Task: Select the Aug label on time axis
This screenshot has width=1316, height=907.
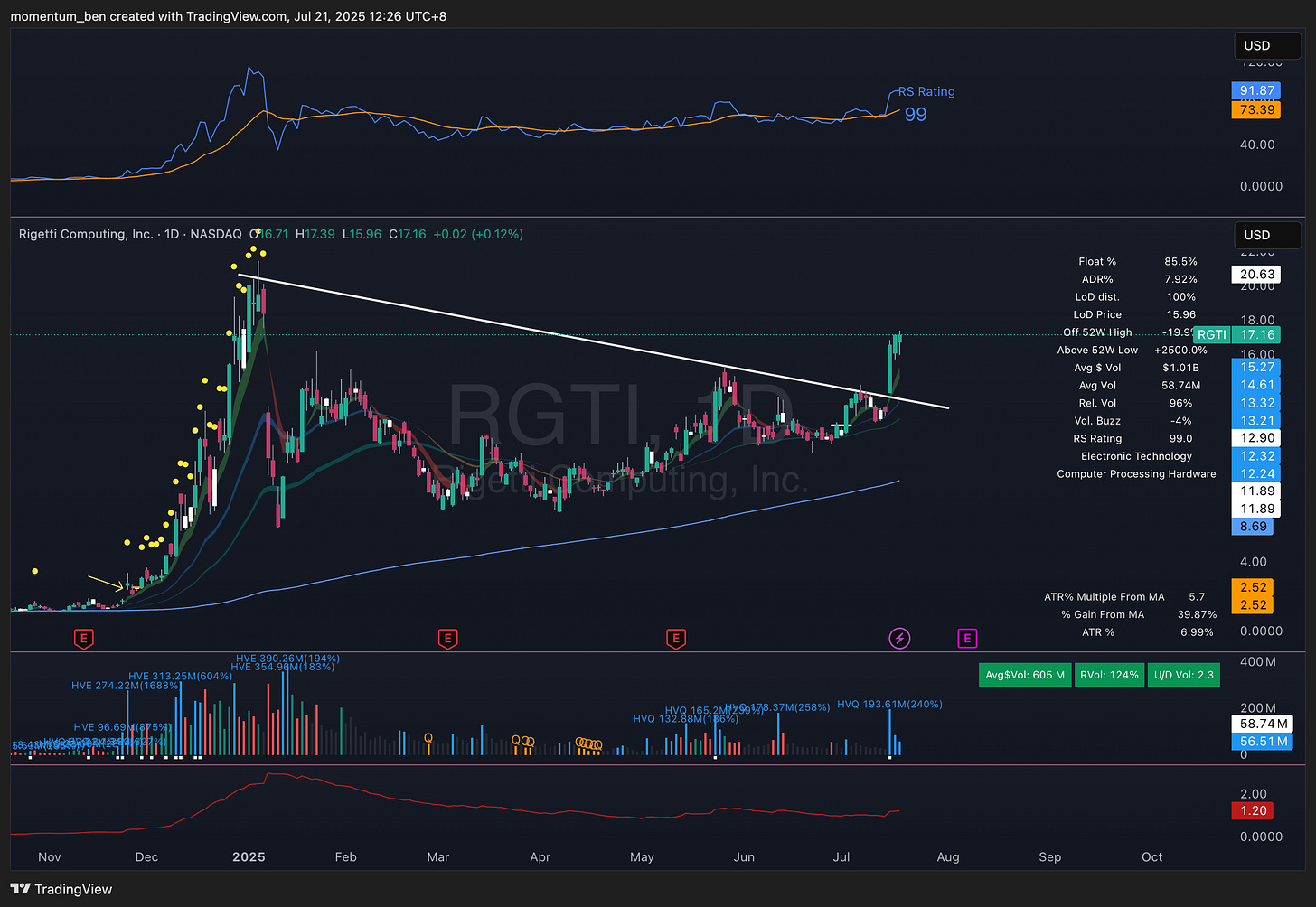Action: pyautogui.click(x=948, y=856)
